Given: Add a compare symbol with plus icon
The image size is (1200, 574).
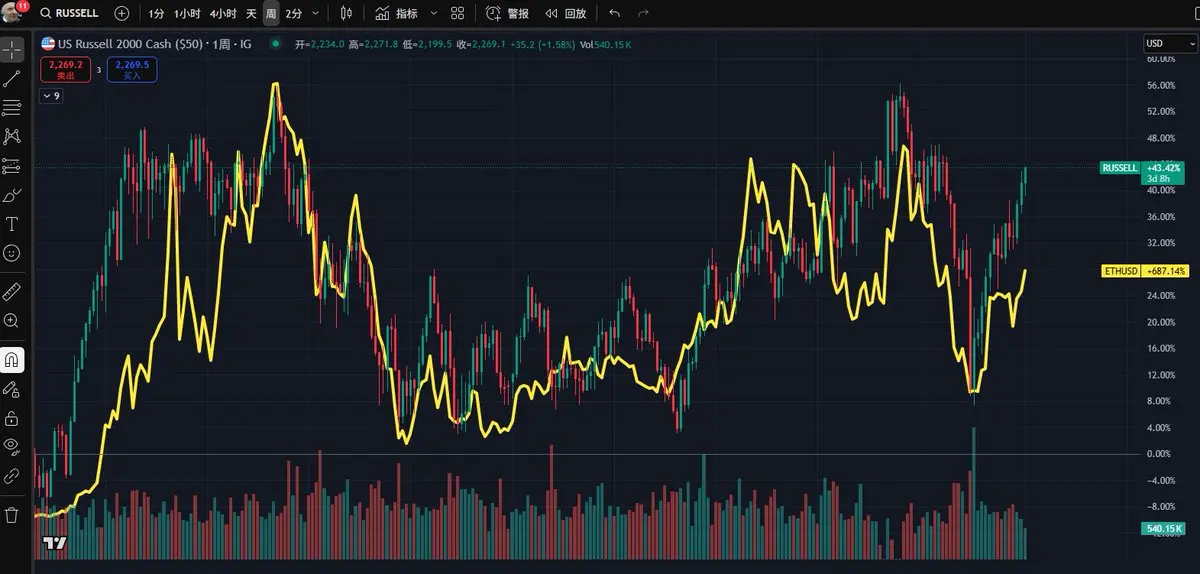Looking at the screenshot, I should pyautogui.click(x=122, y=14).
